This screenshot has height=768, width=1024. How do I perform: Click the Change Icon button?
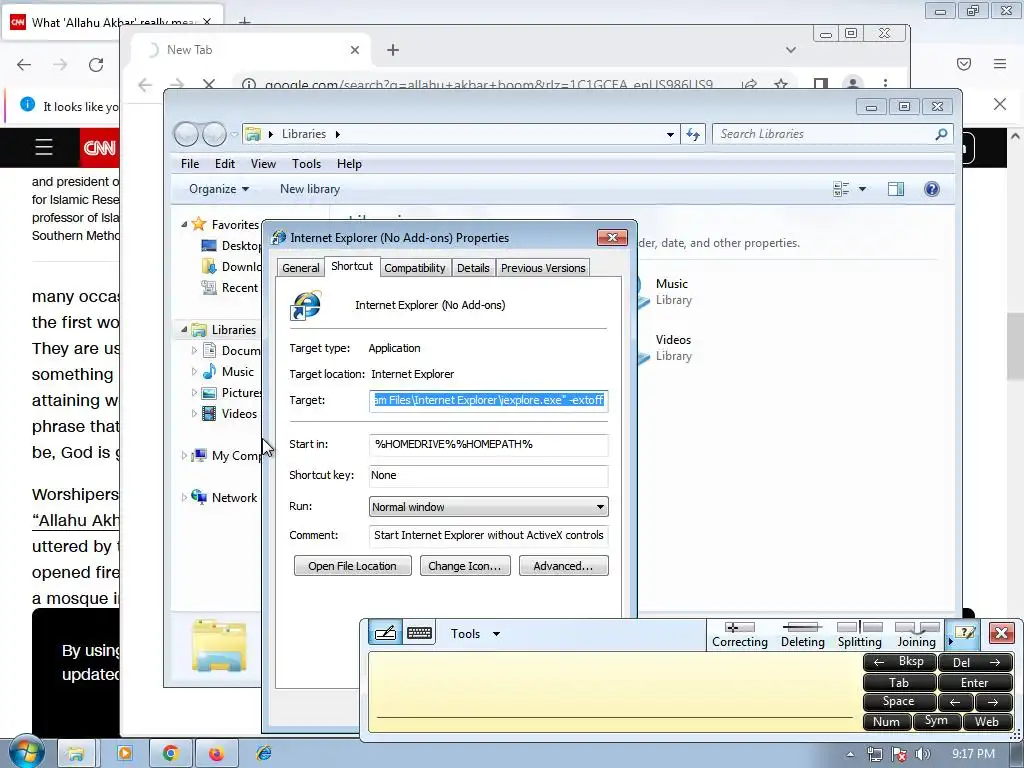pyautogui.click(x=465, y=566)
